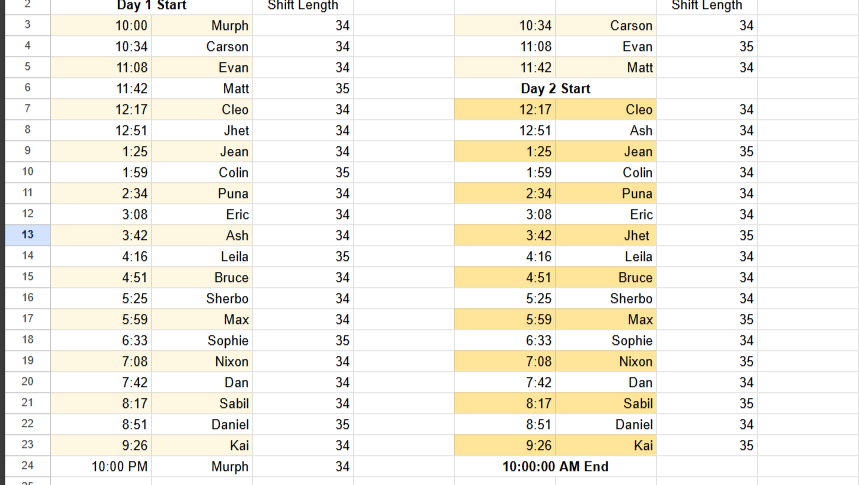The width and height of the screenshot is (859, 485).
Task: Select the row 13 header
Action: tap(27, 235)
